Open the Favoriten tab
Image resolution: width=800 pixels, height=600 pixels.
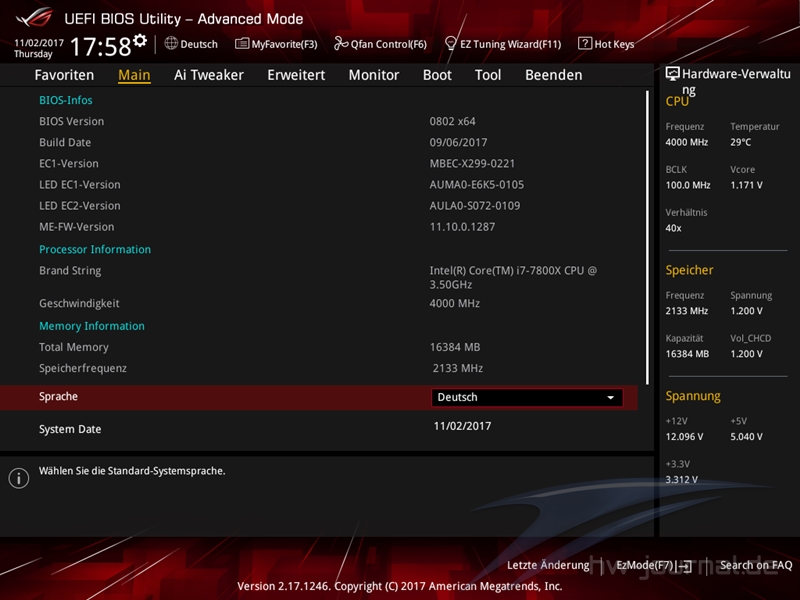(x=64, y=75)
